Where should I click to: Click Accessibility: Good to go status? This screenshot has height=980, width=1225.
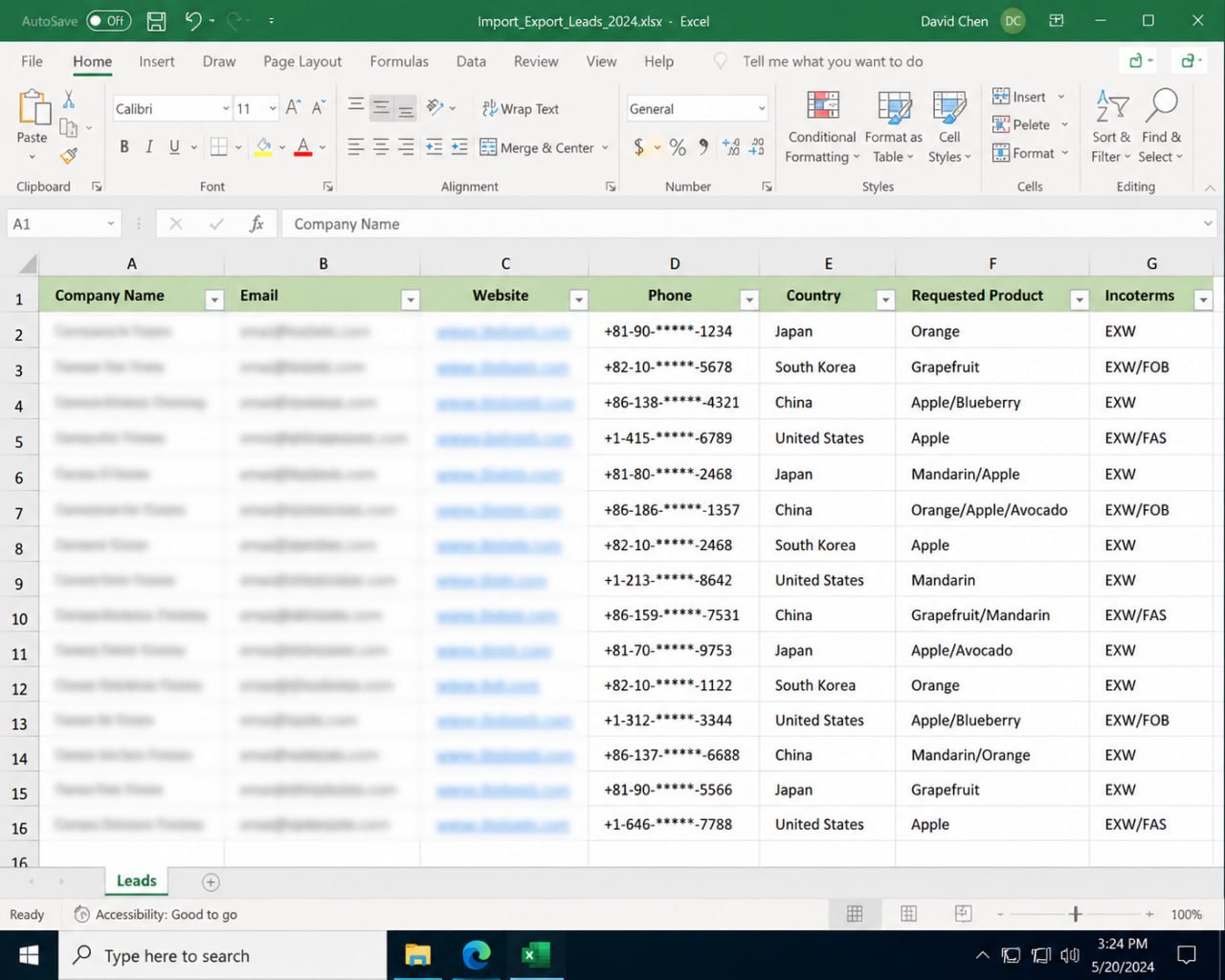[156, 914]
